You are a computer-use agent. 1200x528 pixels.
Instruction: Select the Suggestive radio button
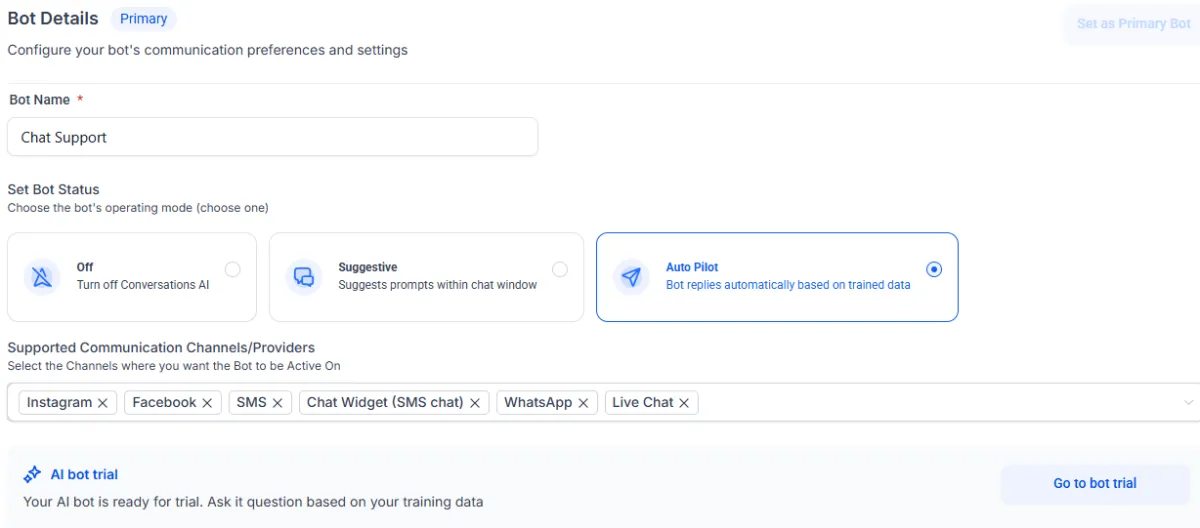pyautogui.click(x=560, y=269)
